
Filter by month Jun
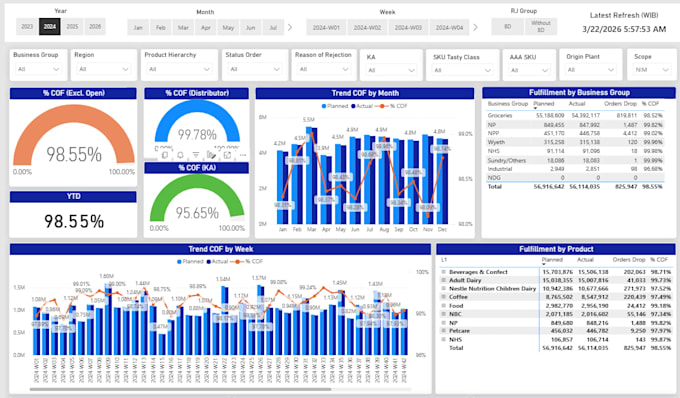click(251, 27)
